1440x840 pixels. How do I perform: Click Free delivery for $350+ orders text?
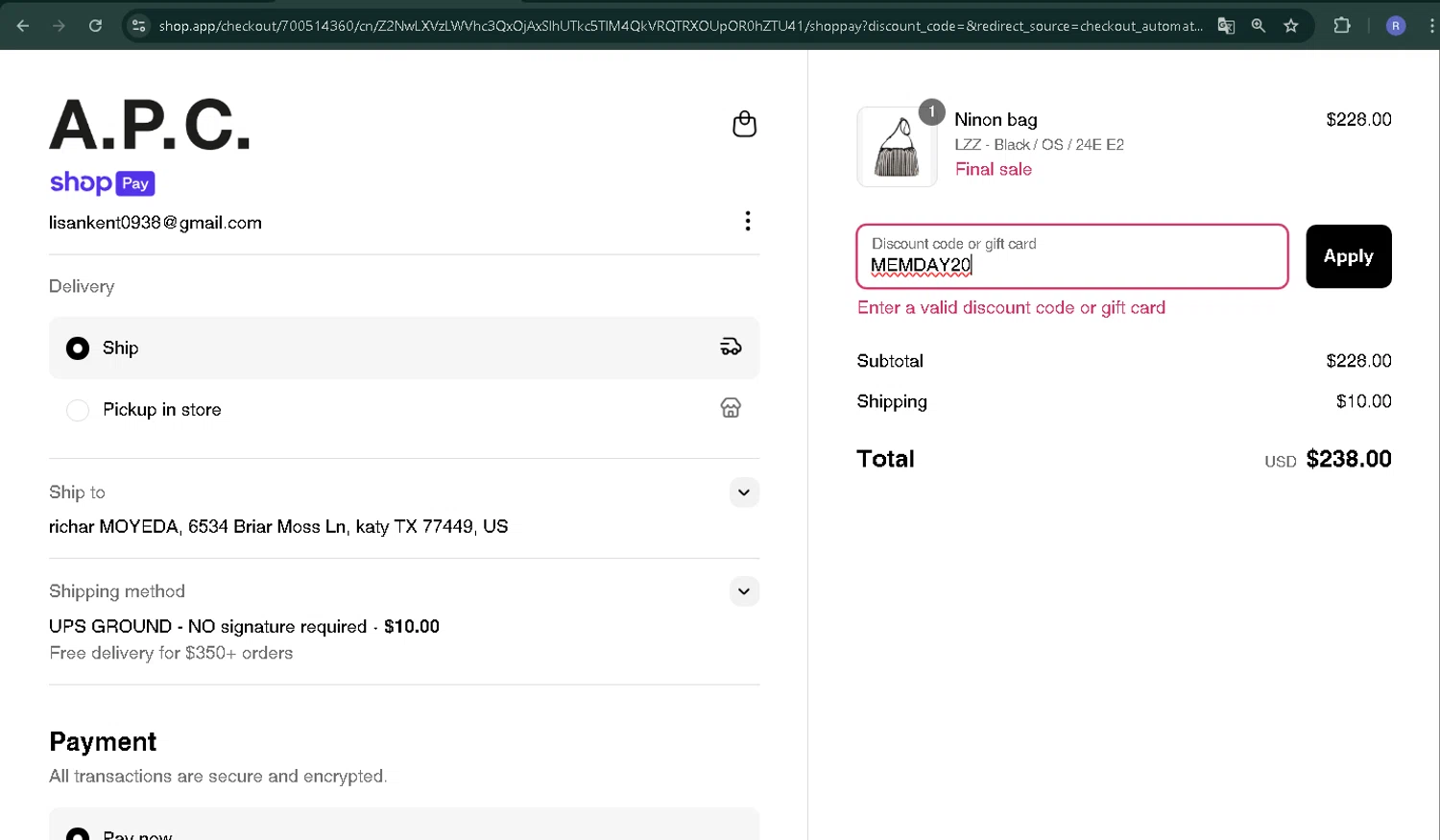point(171,653)
